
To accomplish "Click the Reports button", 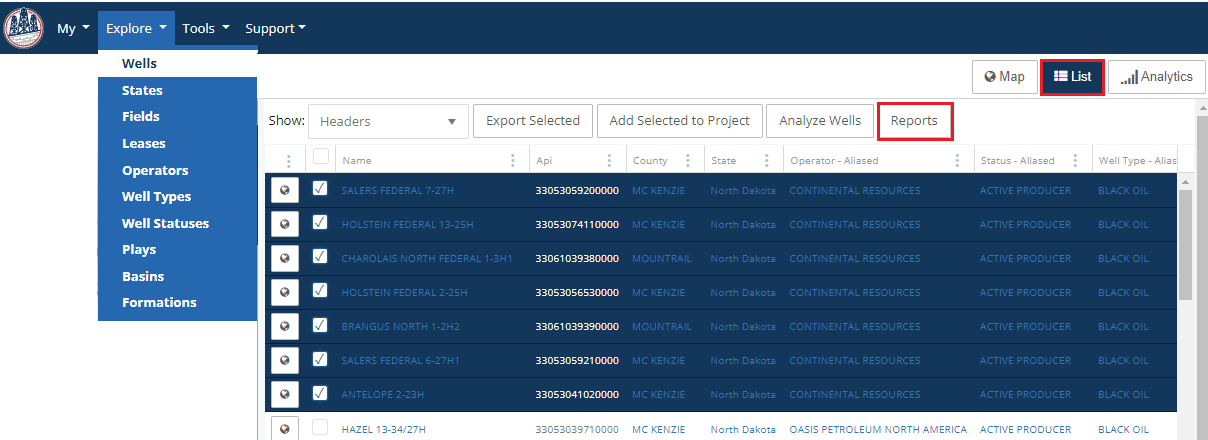I will (x=914, y=121).
